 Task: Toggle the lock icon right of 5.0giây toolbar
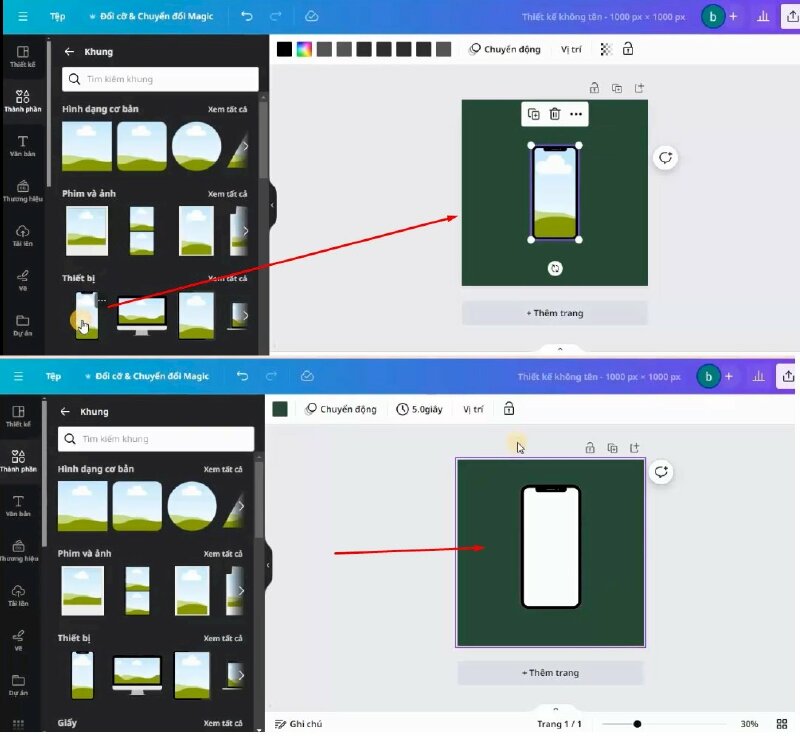click(x=509, y=409)
